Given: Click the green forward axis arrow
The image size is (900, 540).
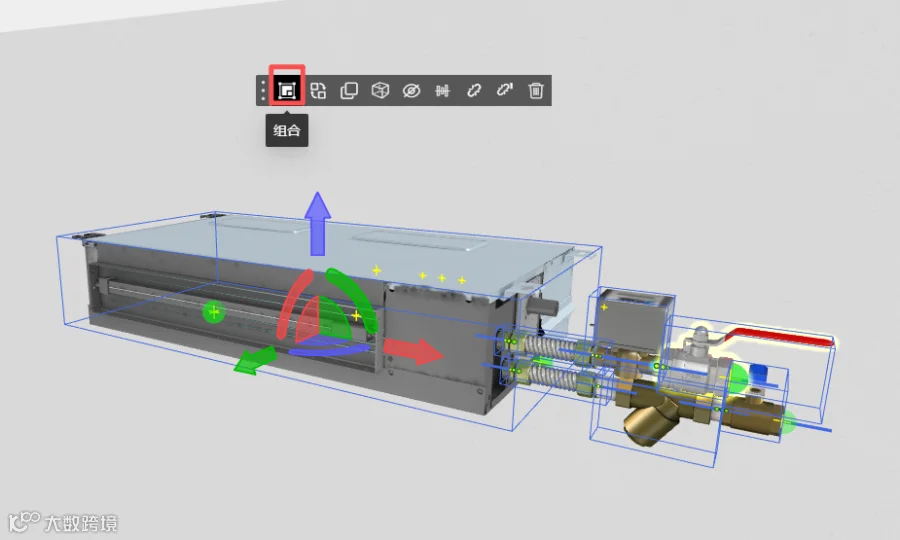Looking at the screenshot, I should 255,360.
